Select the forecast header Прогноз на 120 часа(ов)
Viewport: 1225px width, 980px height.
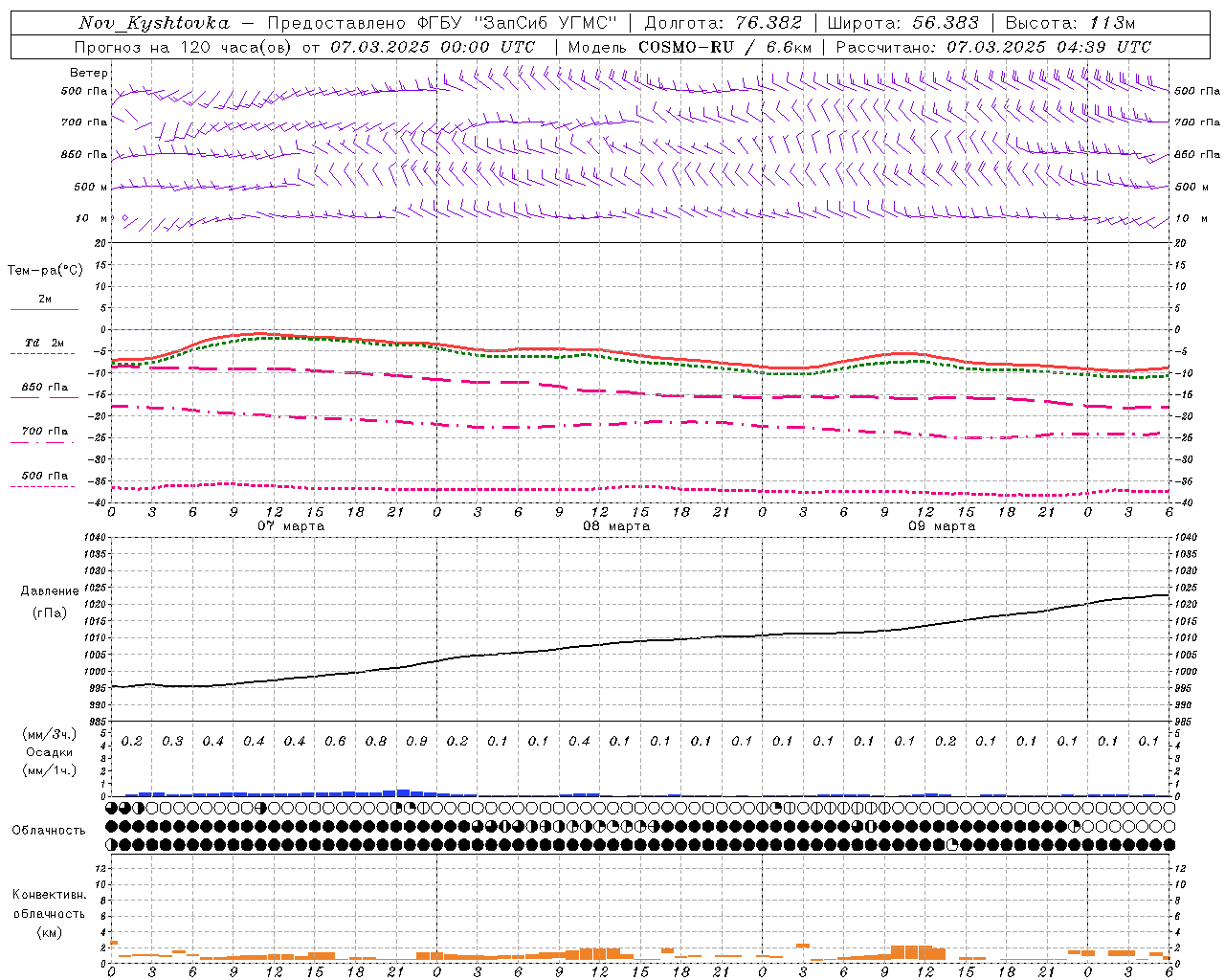(x=184, y=47)
